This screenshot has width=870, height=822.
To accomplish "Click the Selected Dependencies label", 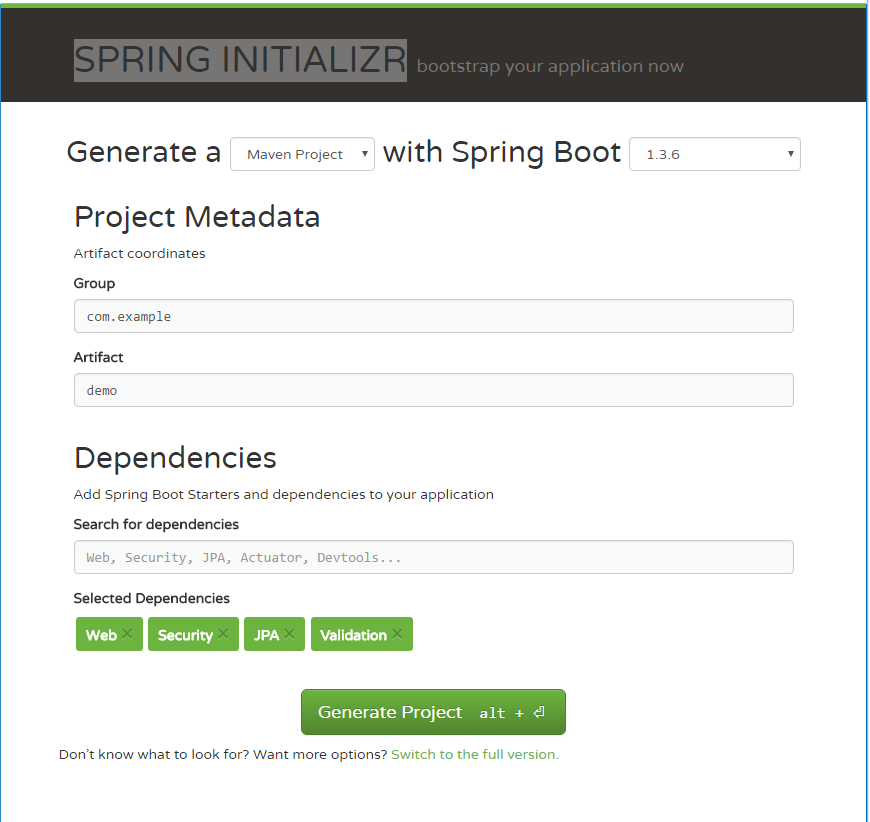I will click(151, 598).
